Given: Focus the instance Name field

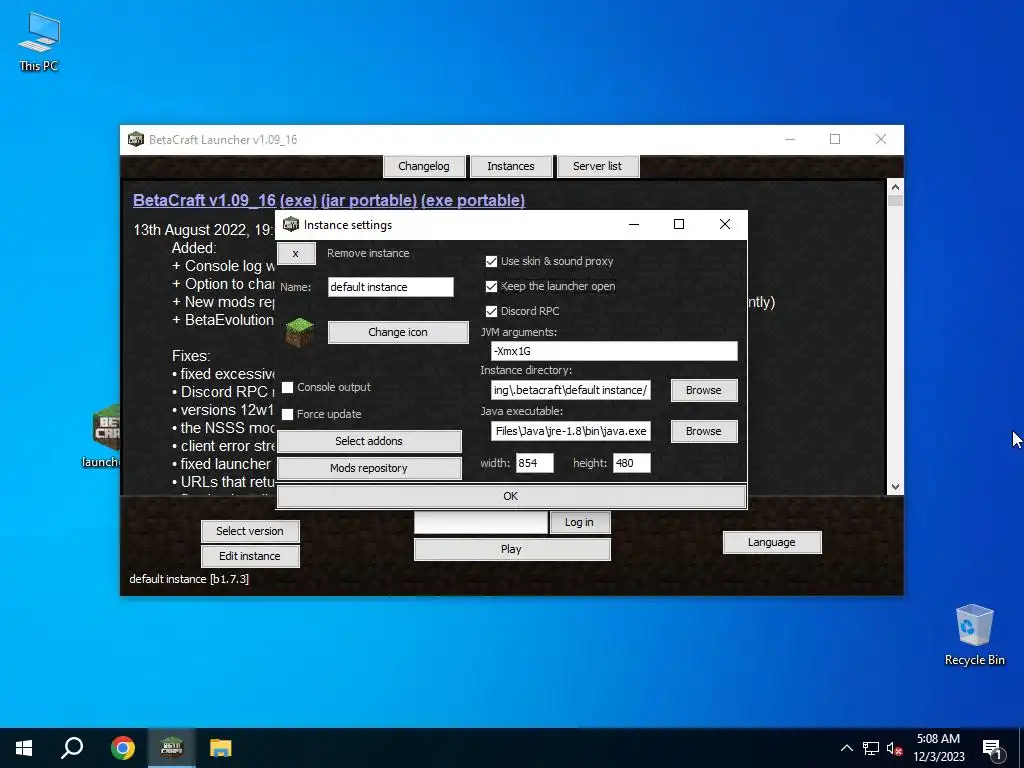Looking at the screenshot, I should [391, 287].
